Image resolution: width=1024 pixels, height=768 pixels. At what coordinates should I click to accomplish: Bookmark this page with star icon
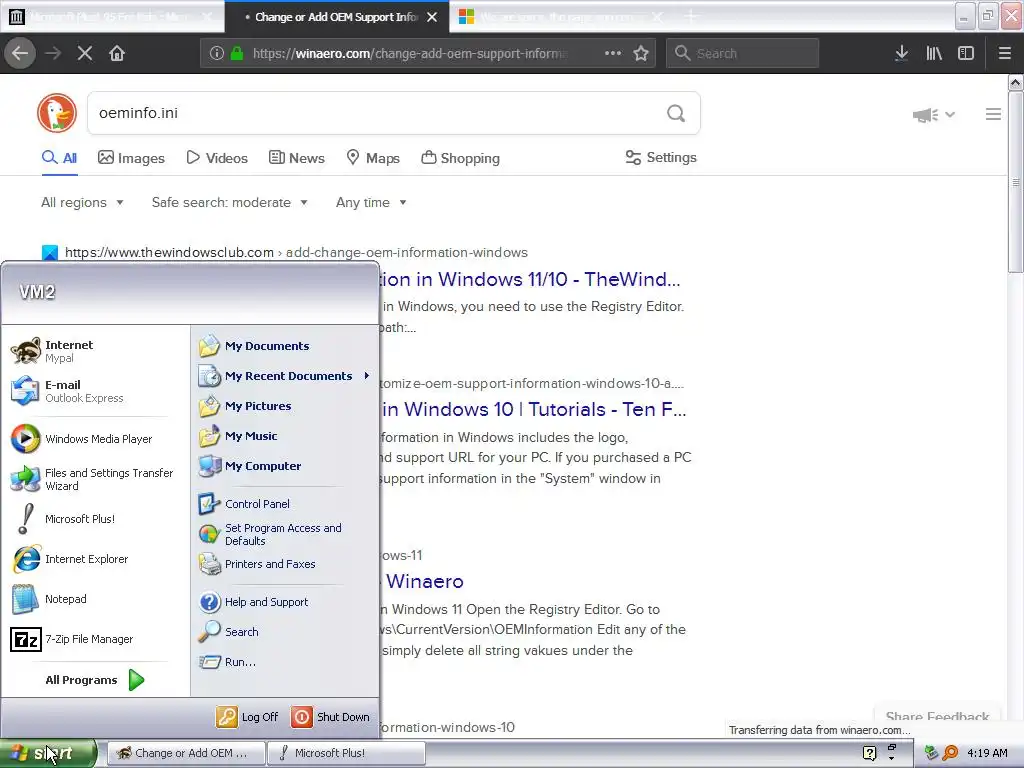[x=641, y=53]
